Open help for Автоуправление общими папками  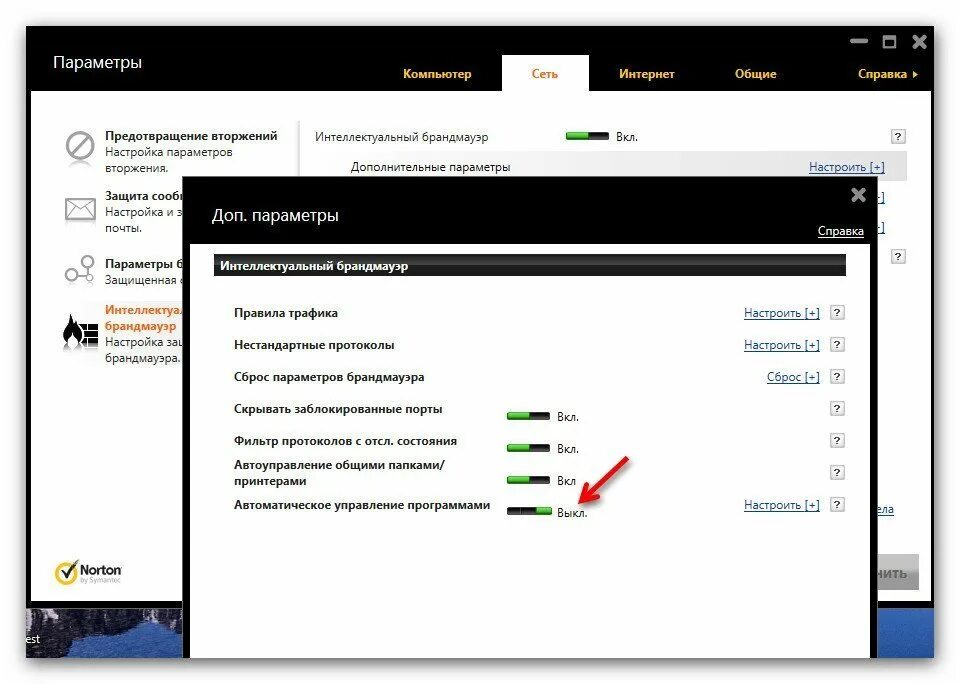click(x=837, y=472)
